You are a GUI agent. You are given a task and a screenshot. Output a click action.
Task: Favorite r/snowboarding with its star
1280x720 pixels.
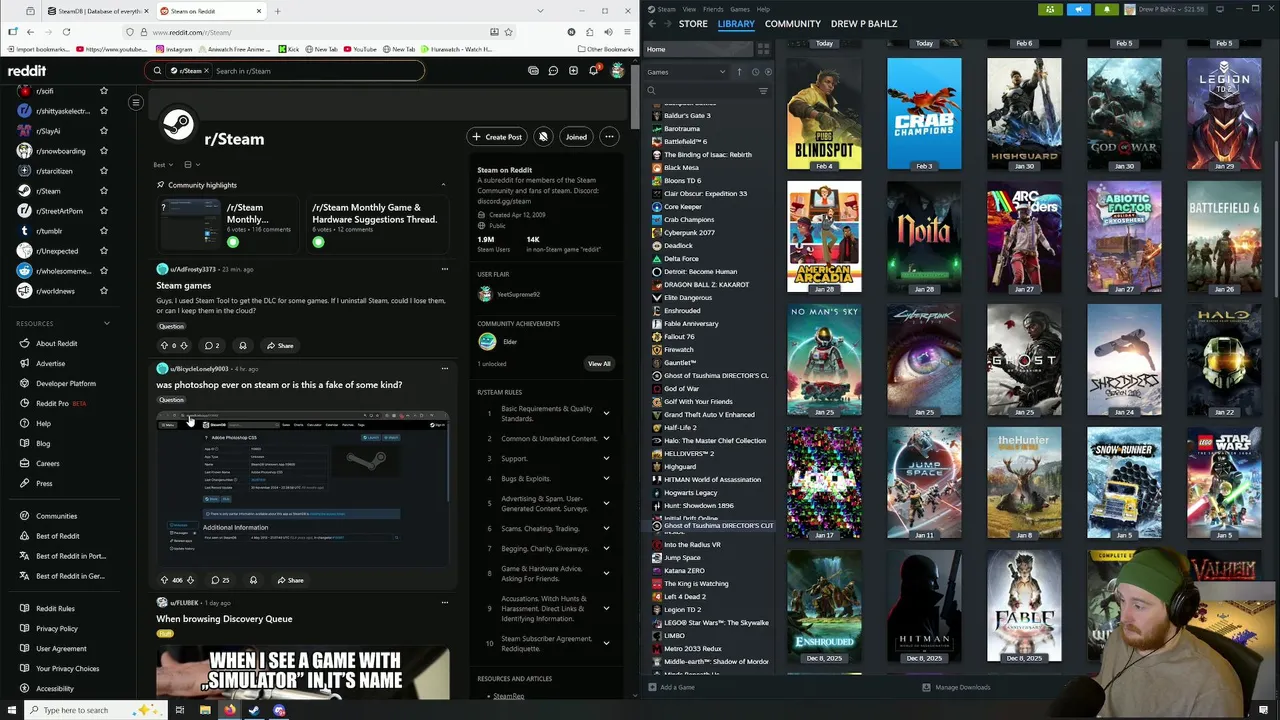[103, 151]
